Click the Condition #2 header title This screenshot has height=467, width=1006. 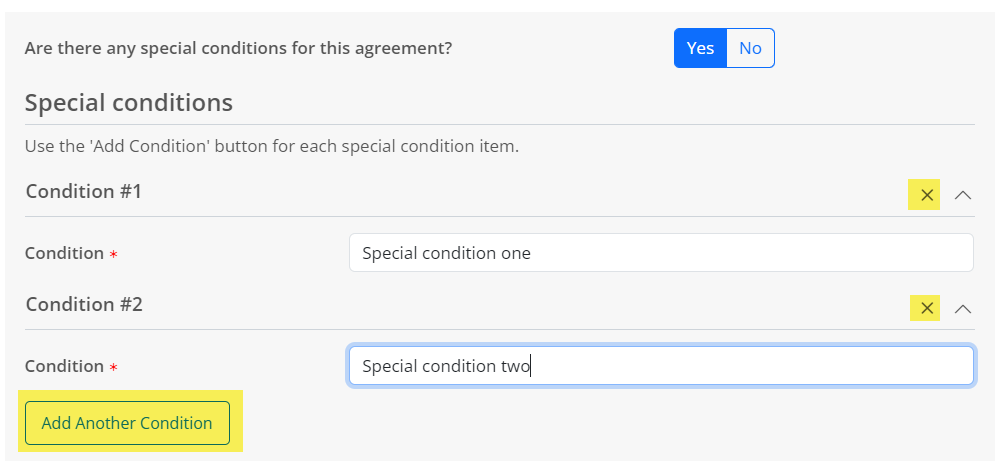point(84,304)
